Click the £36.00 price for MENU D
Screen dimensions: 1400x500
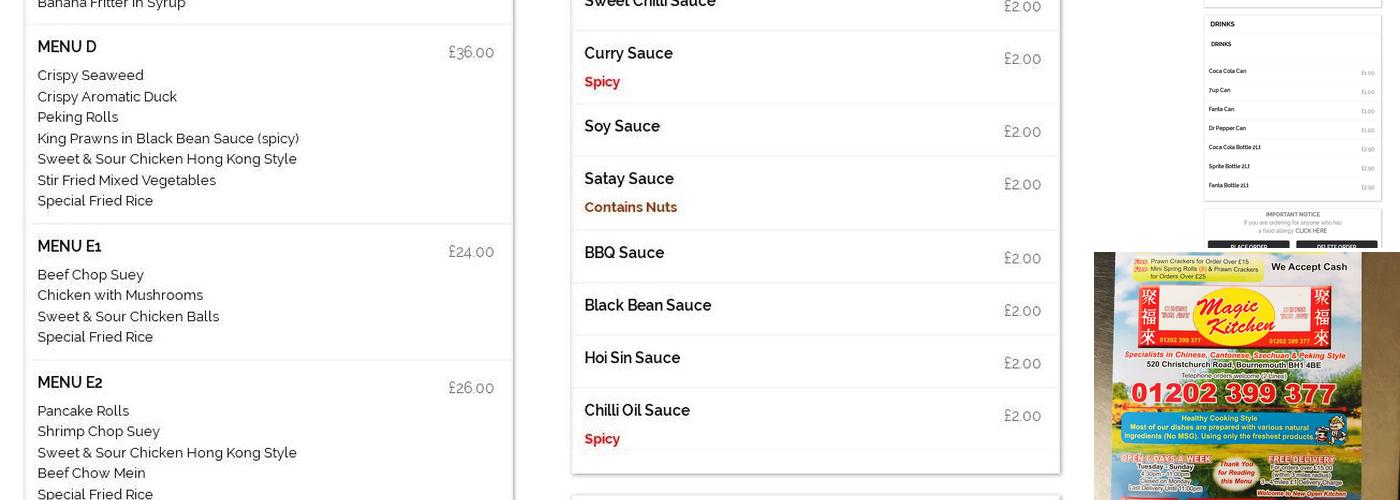pyautogui.click(x=471, y=52)
